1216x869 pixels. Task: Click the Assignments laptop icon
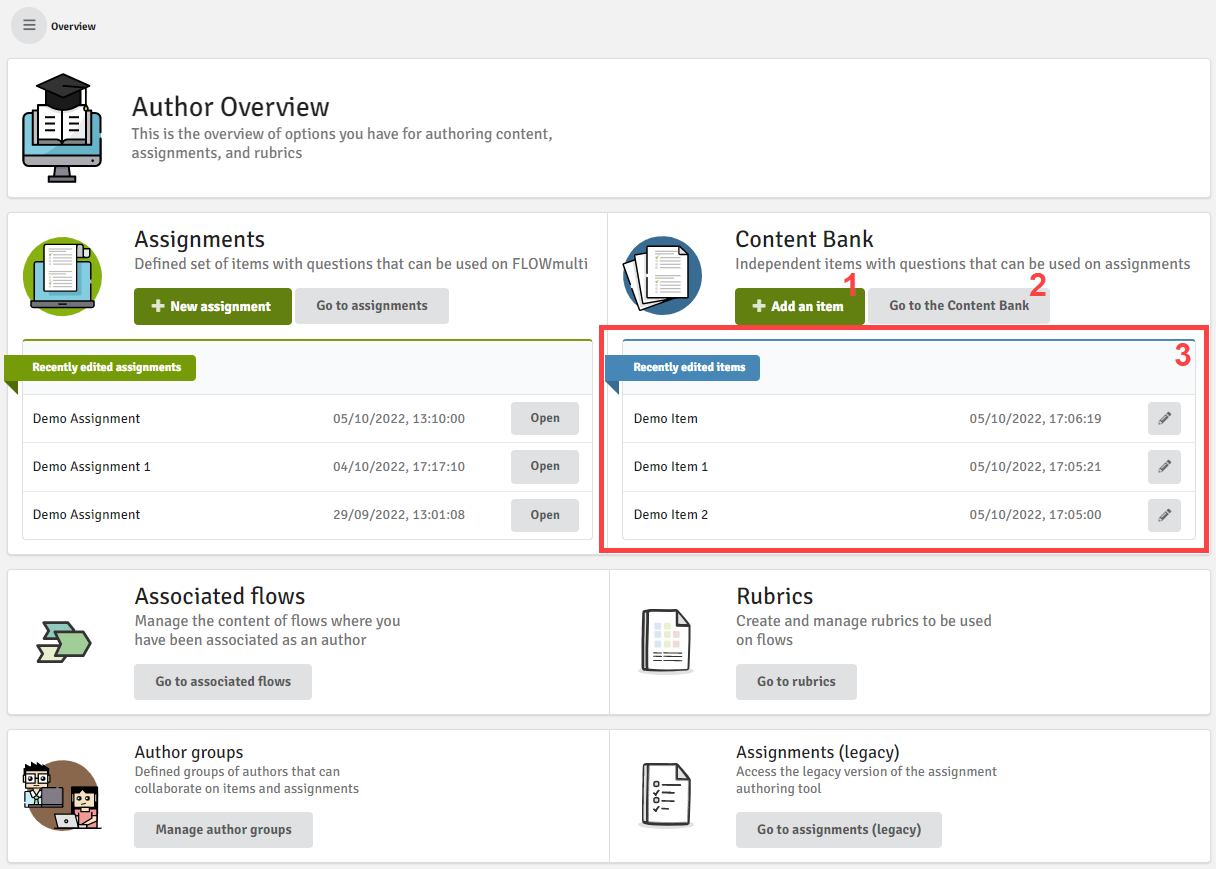point(63,276)
